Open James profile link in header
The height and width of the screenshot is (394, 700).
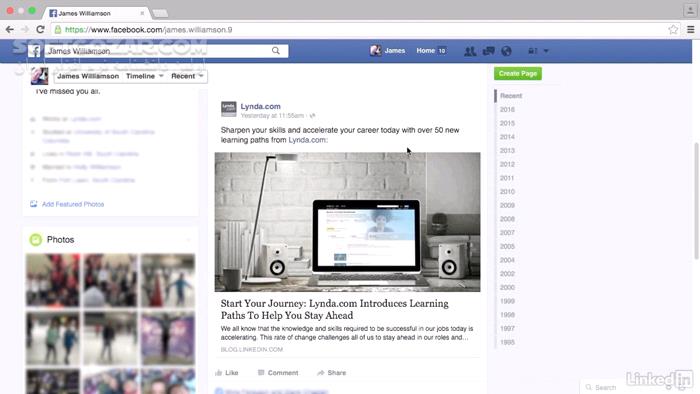click(x=395, y=50)
